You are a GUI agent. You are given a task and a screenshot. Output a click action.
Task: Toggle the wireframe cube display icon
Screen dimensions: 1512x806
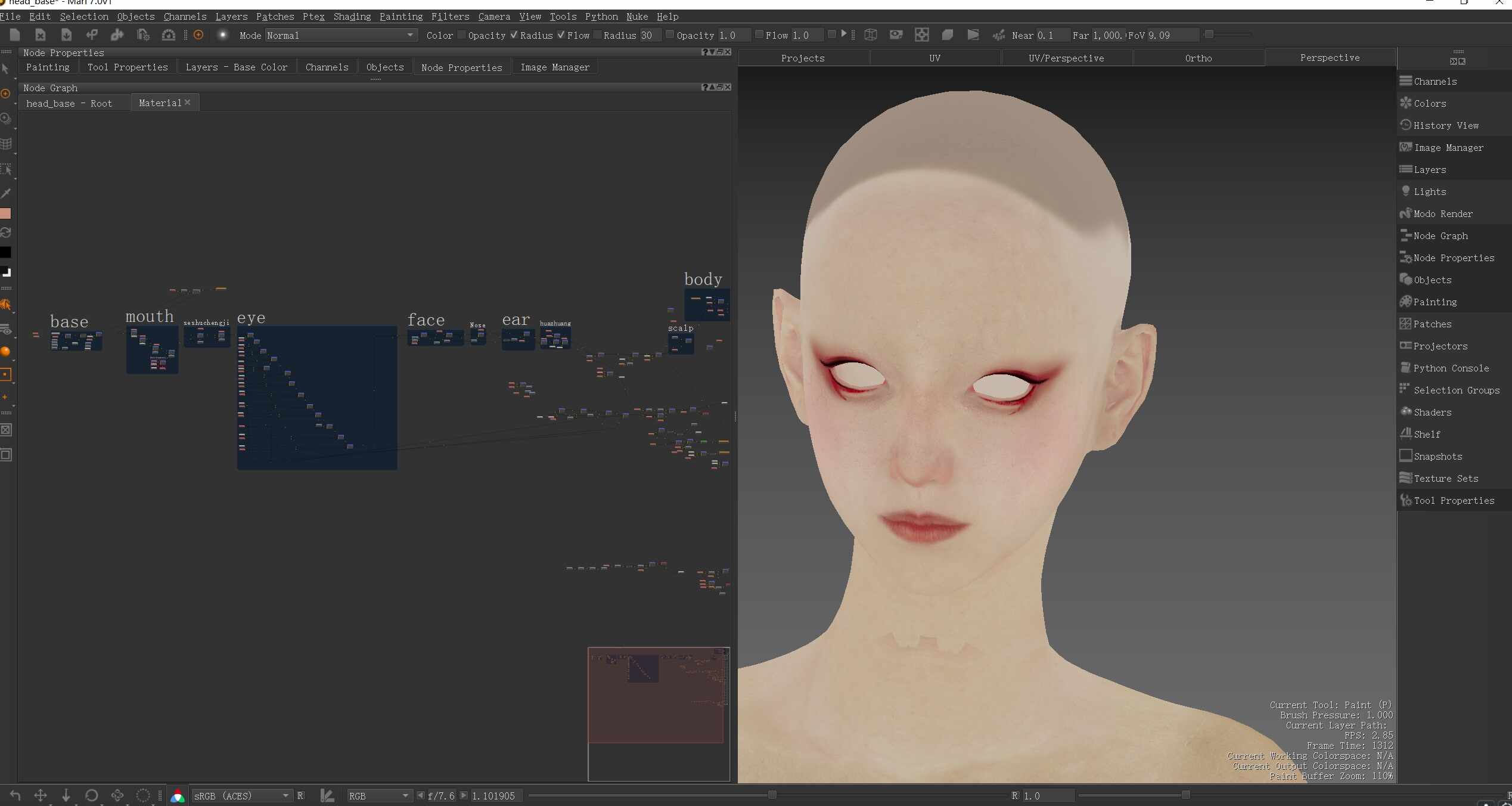[871, 35]
